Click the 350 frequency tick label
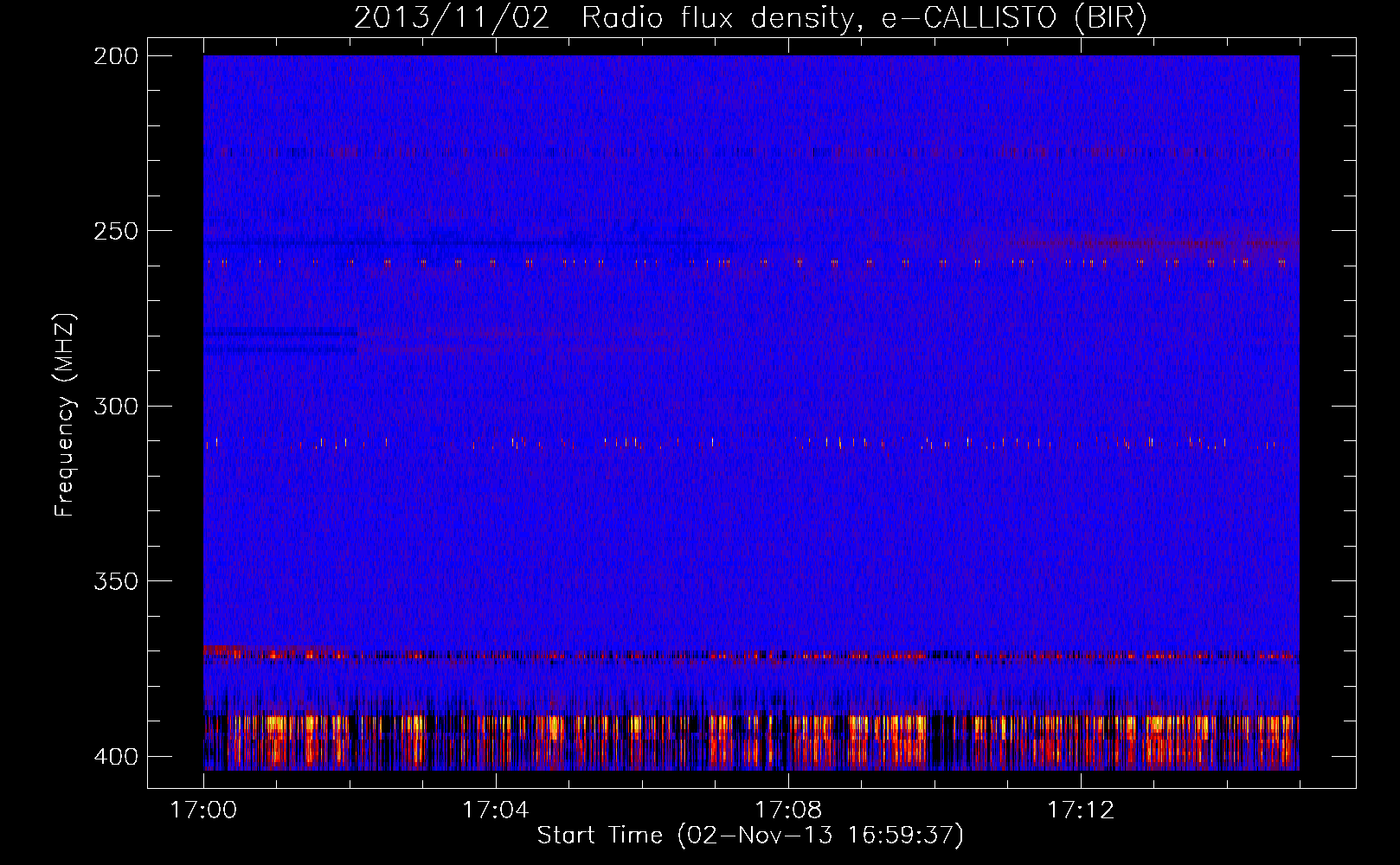This screenshot has height=865, width=1400. pyautogui.click(x=115, y=580)
